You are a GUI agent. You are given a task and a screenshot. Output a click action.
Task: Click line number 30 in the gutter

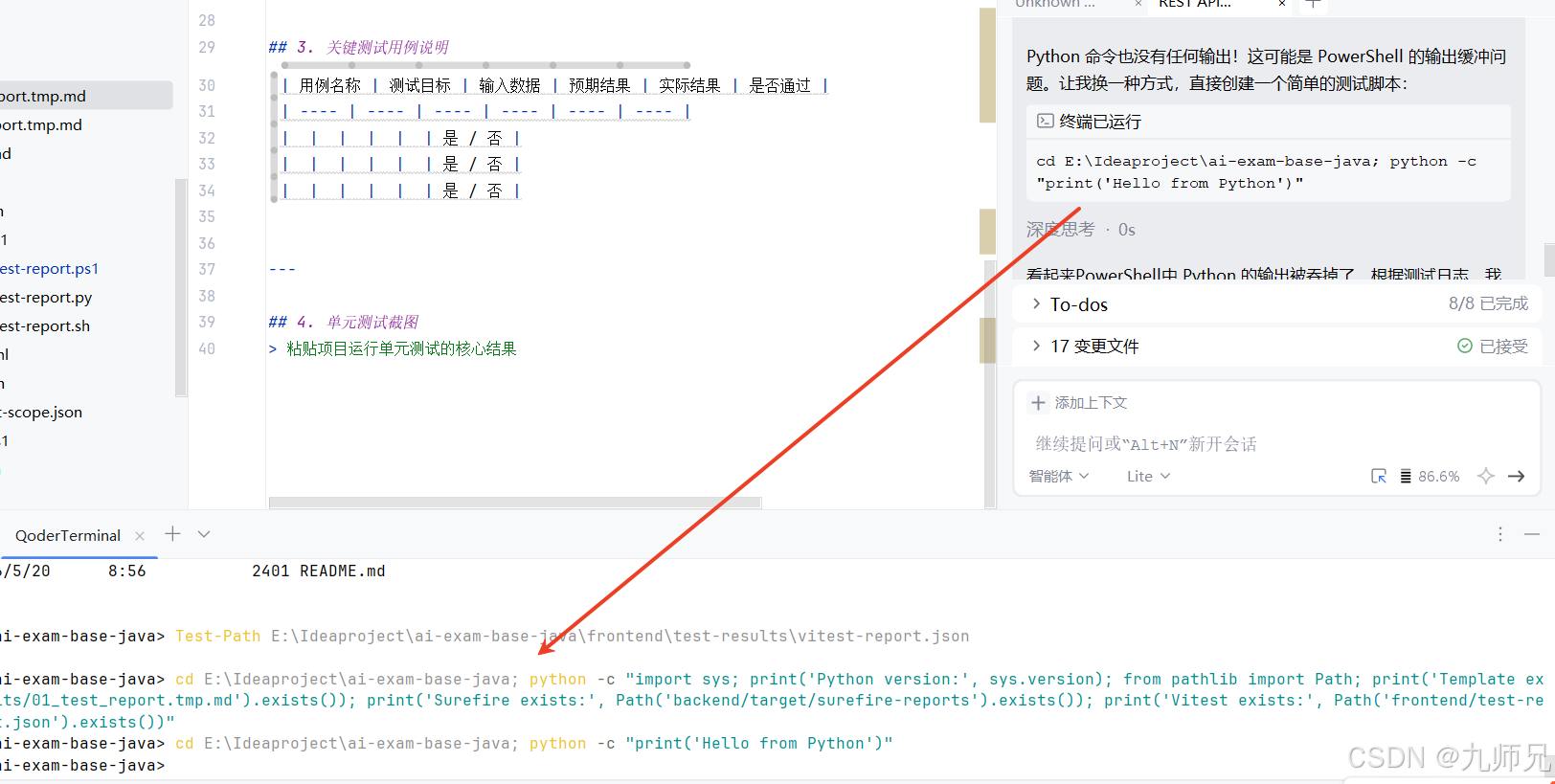tap(207, 85)
